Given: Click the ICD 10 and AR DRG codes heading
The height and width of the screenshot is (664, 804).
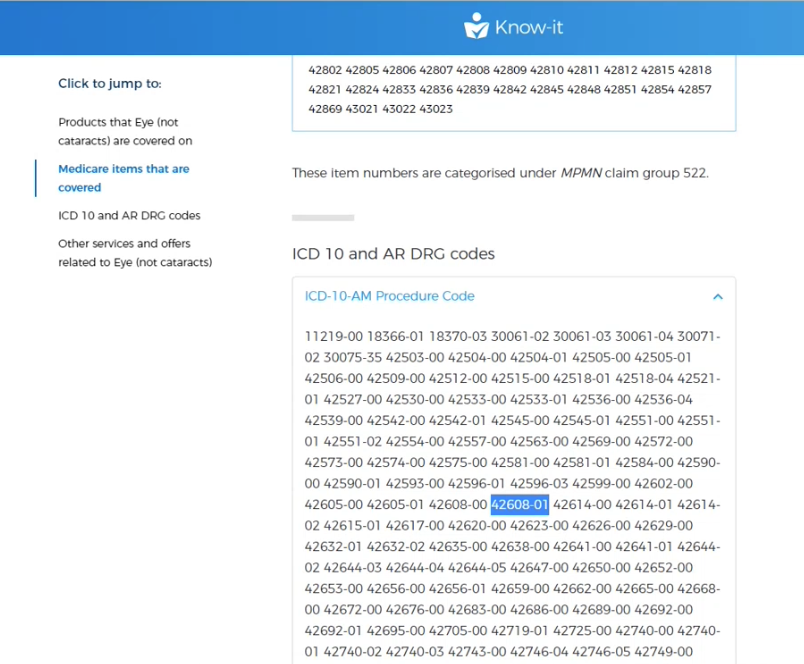Looking at the screenshot, I should pos(393,254).
